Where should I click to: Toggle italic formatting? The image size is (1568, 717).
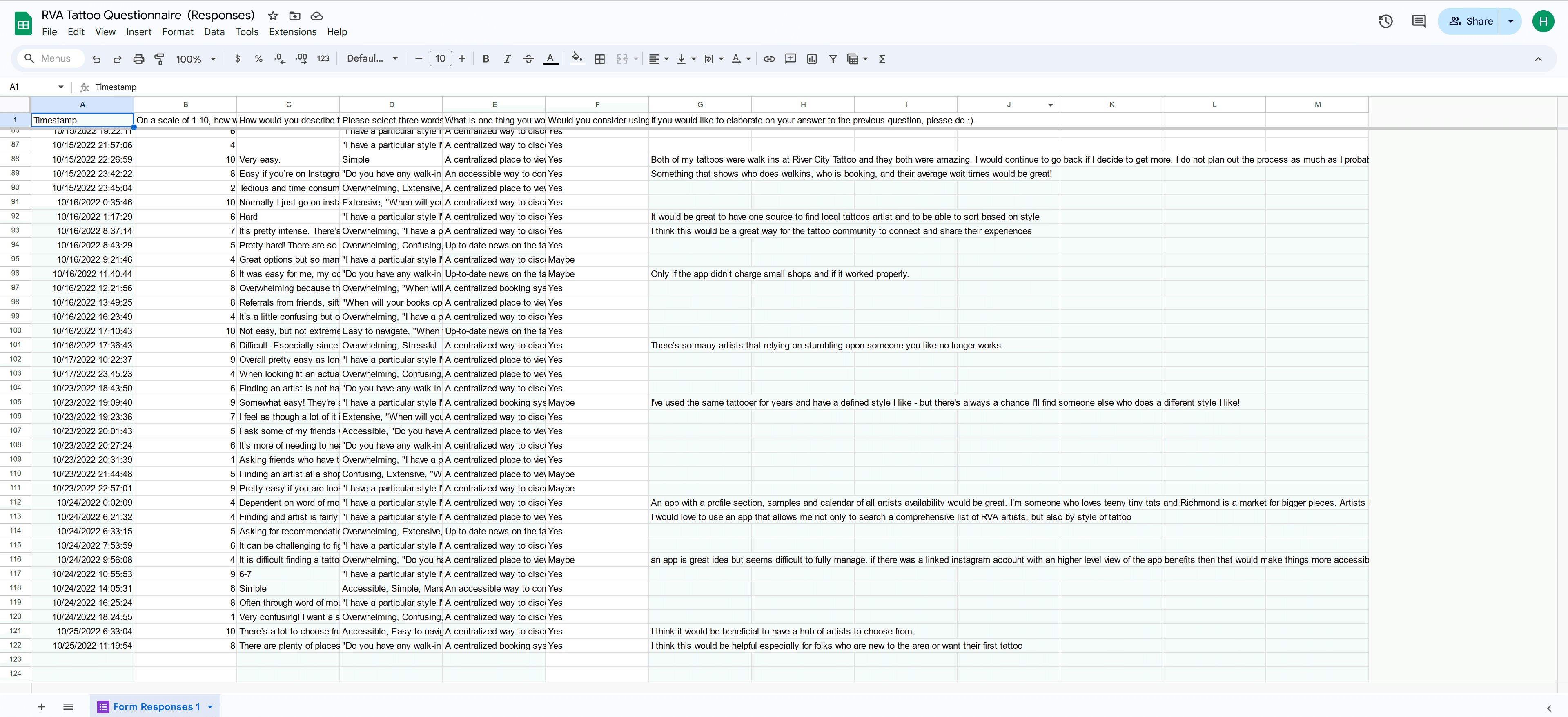(506, 58)
